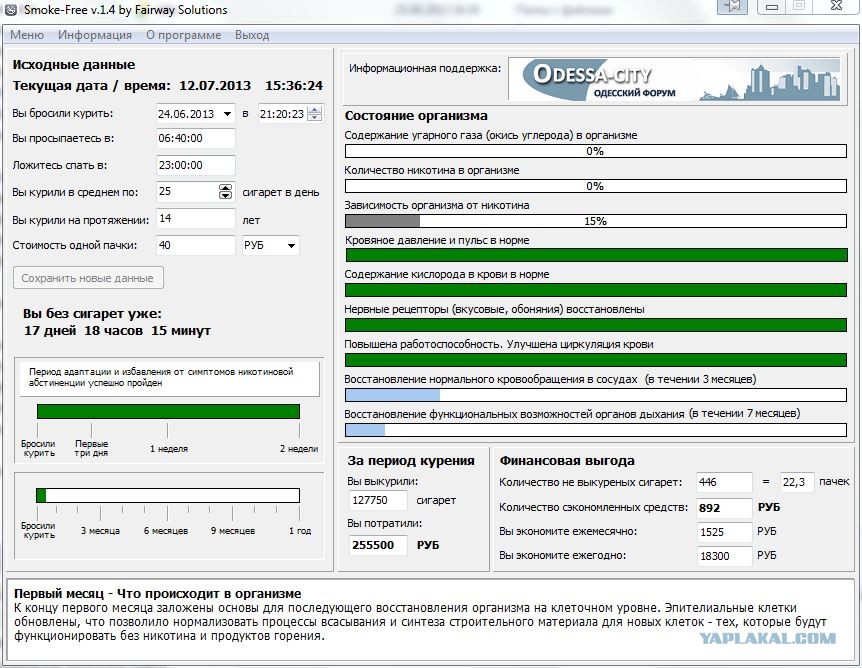
Task: Click the Smoke-Free app icon in title bar
Action: click(10, 9)
